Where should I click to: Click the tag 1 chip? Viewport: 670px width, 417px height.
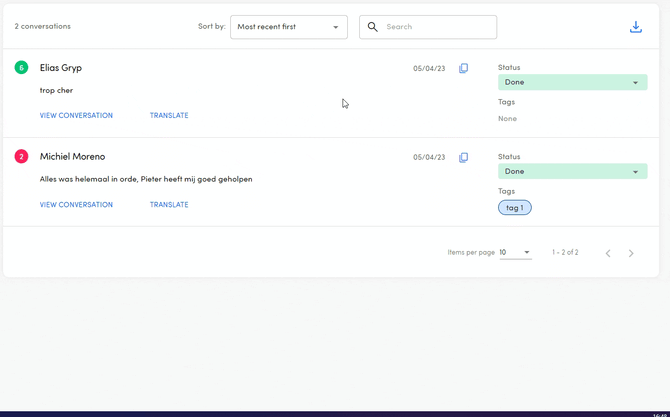(515, 208)
